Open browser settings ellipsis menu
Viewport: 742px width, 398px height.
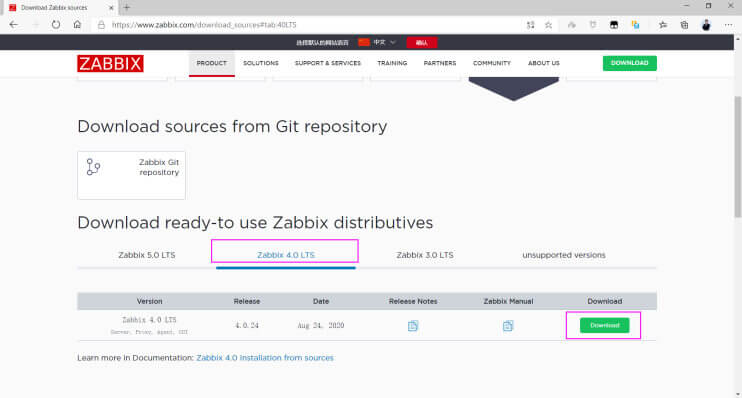[728, 25]
